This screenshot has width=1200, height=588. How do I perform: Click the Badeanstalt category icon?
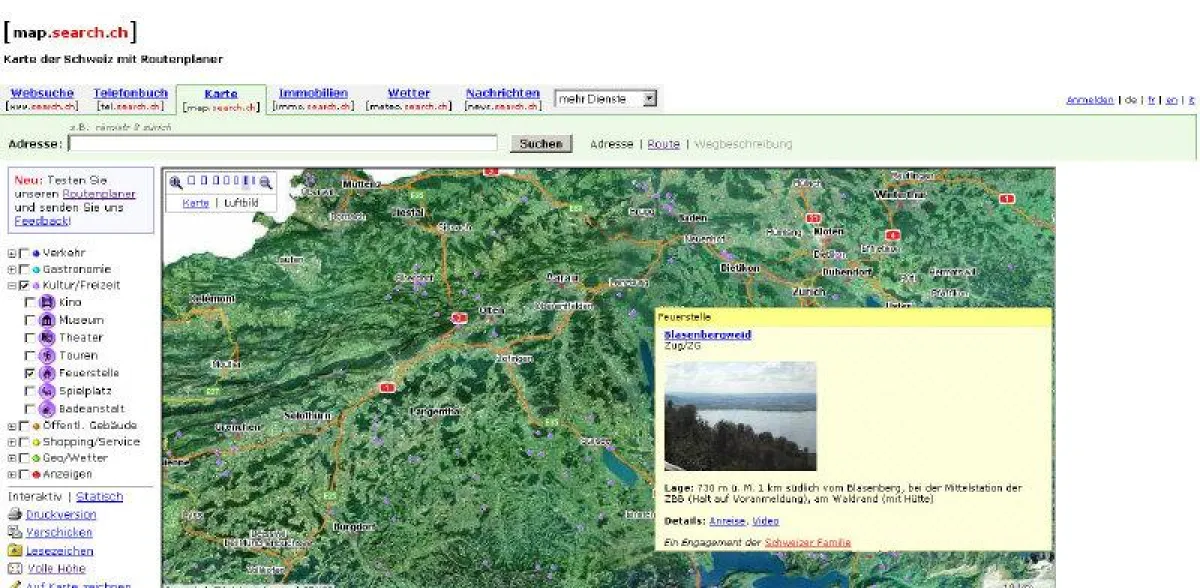click(x=46, y=408)
